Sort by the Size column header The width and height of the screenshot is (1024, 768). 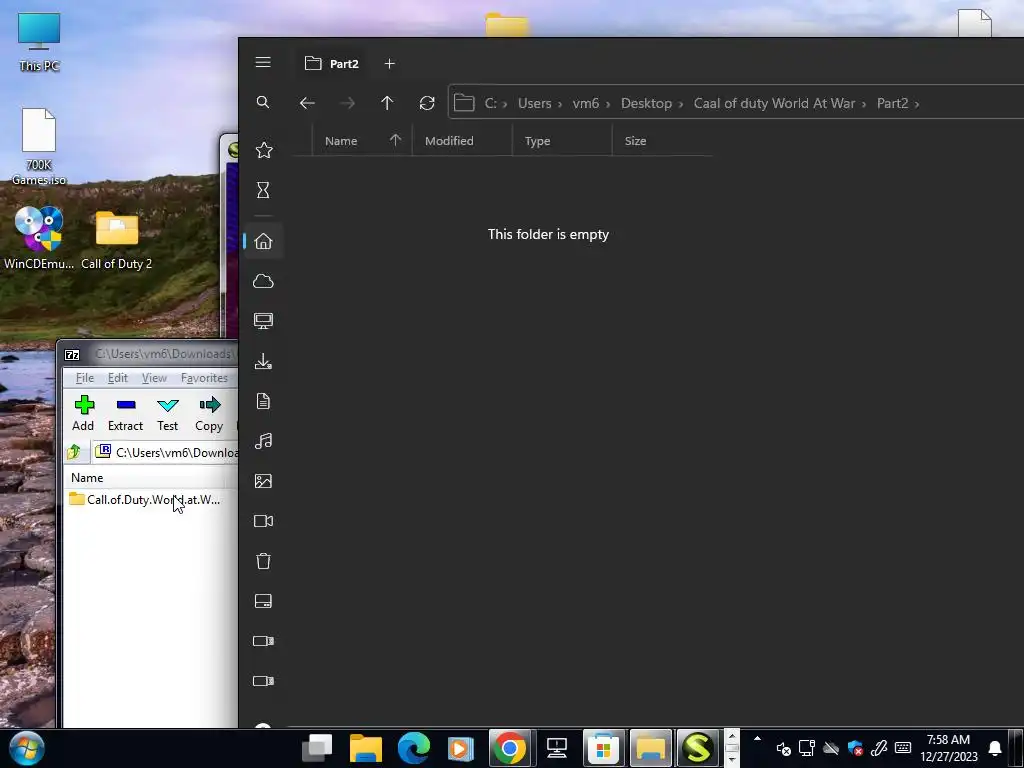coord(662,140)
